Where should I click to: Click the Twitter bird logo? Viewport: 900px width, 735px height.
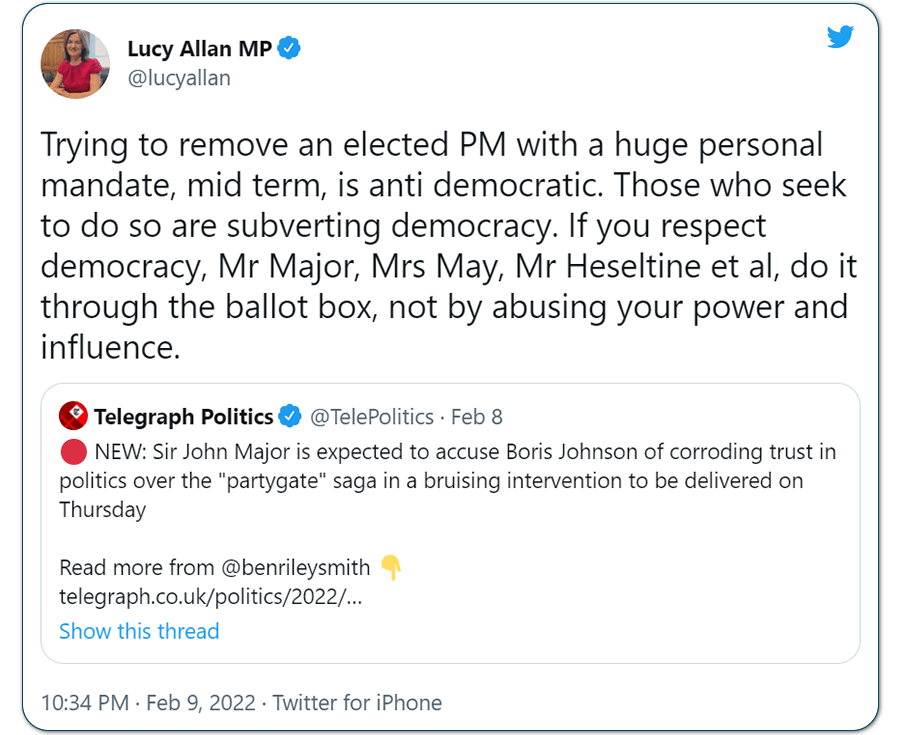pyautogui.click(x=840, y=37)
